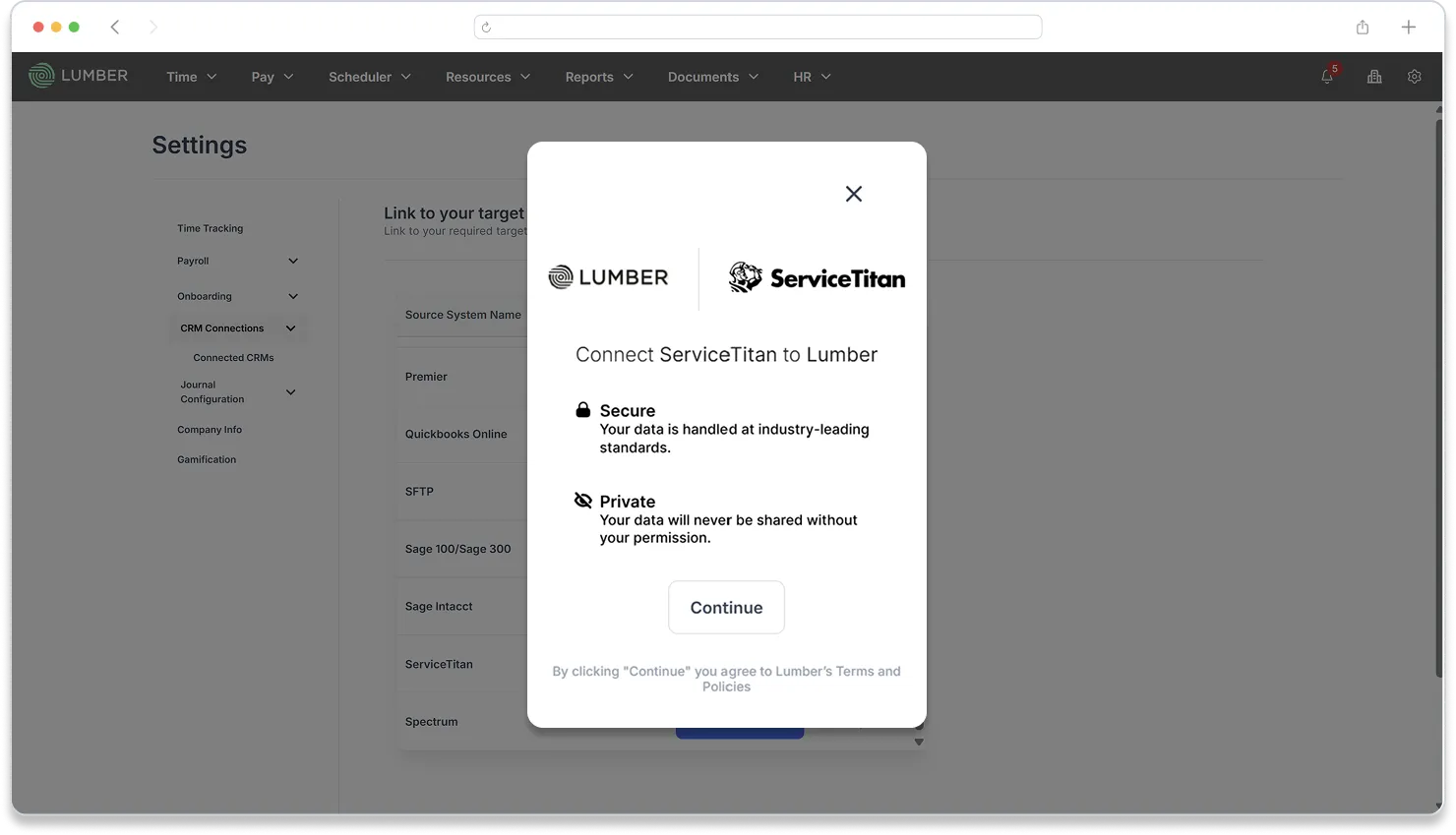The image size is (1456, 835).
Task: Click the Premier row
Action: tap(462, 377)
